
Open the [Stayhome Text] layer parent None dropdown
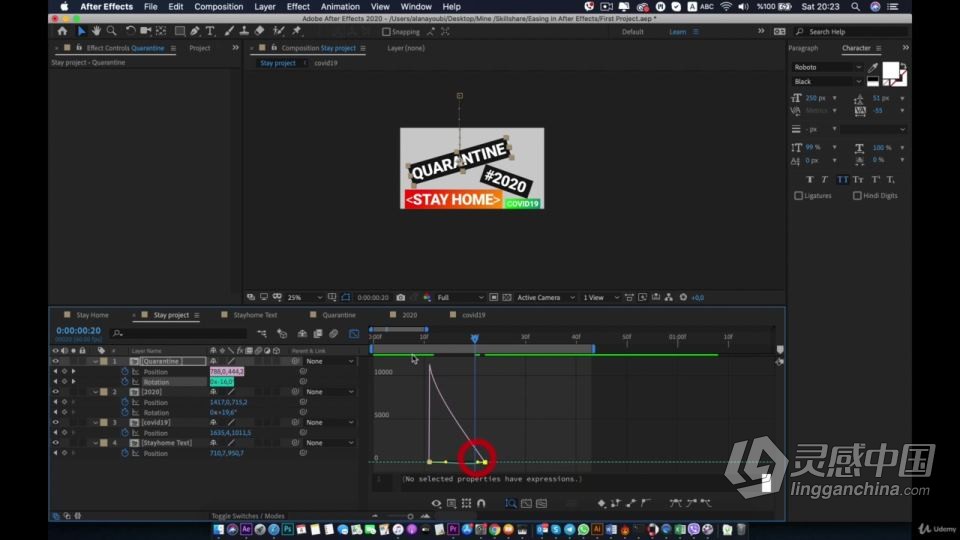click(x=330, y=443)
